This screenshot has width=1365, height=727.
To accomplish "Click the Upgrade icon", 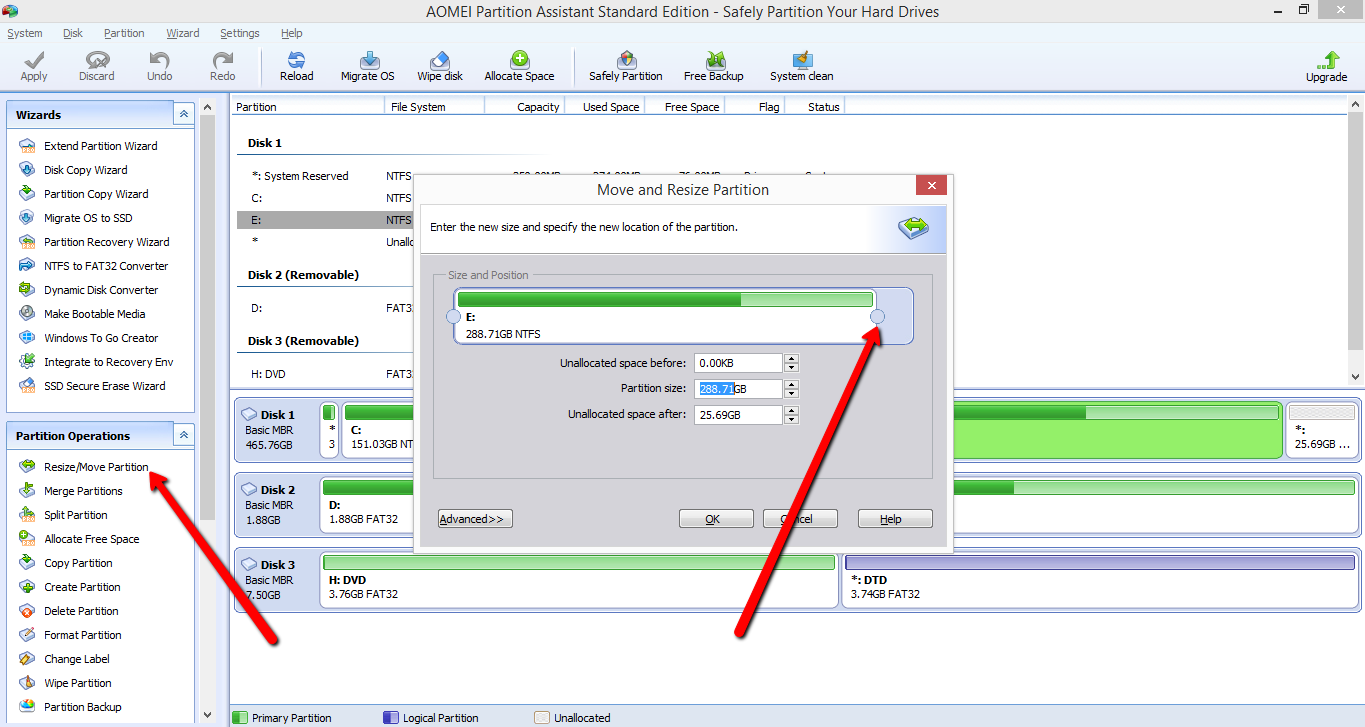I will [x=1327, y=67].
